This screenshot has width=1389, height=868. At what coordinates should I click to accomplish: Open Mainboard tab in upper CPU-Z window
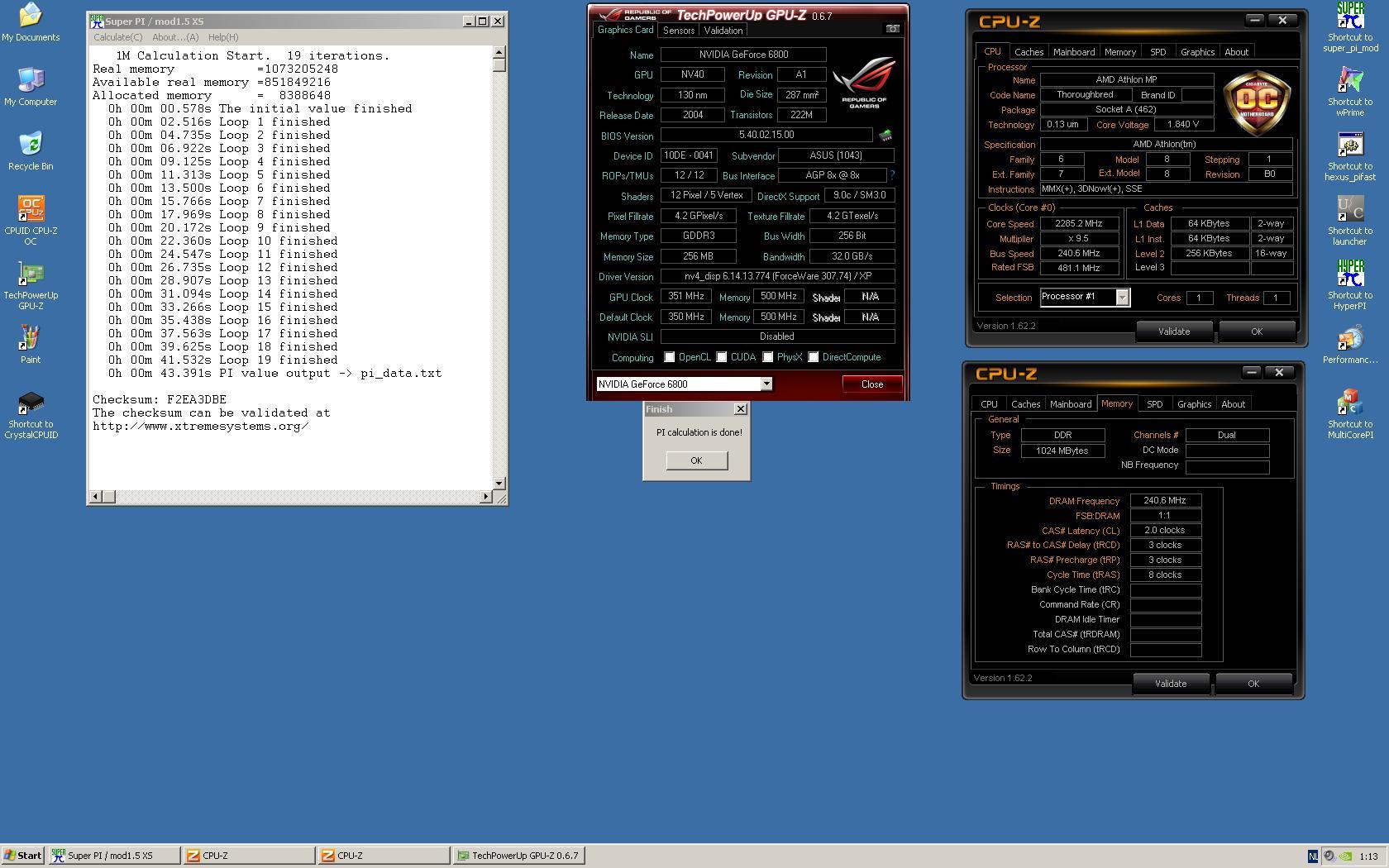[x=1073, y=52]
